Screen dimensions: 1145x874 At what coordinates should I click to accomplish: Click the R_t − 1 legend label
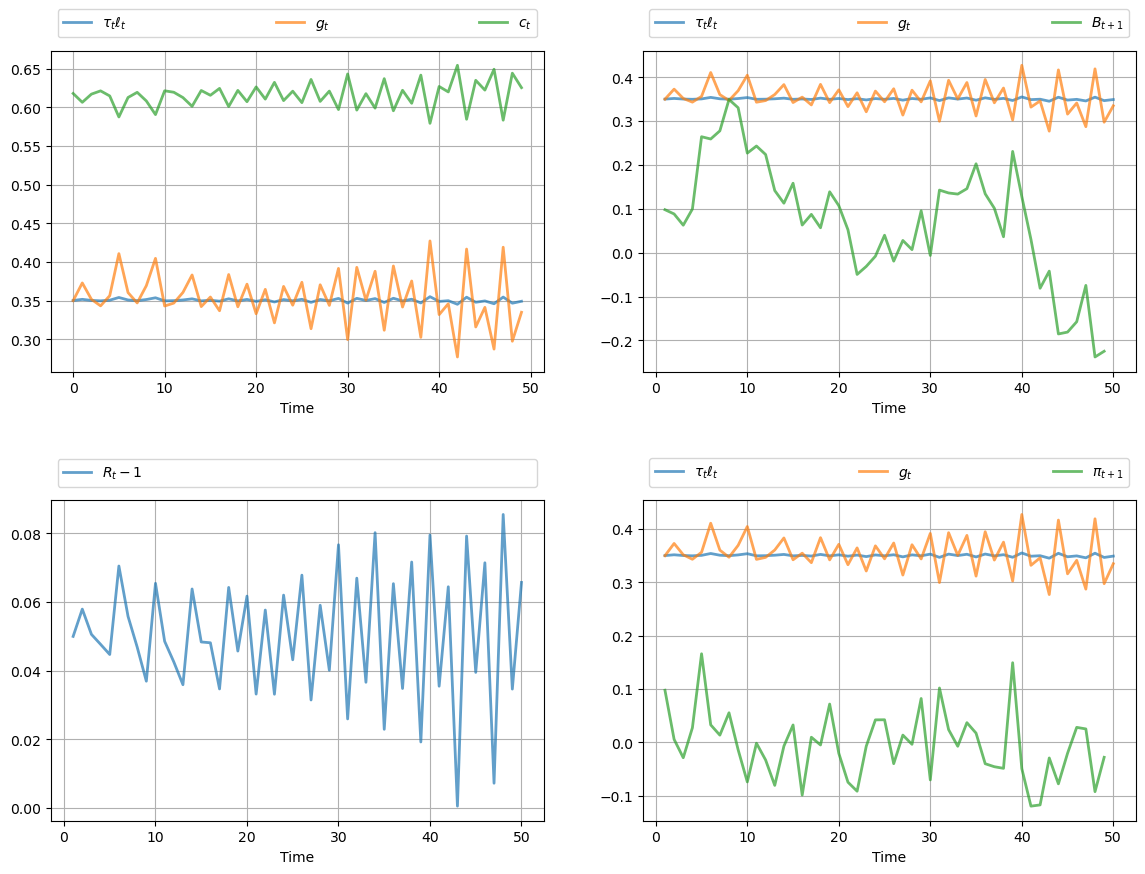coord(122,473)
